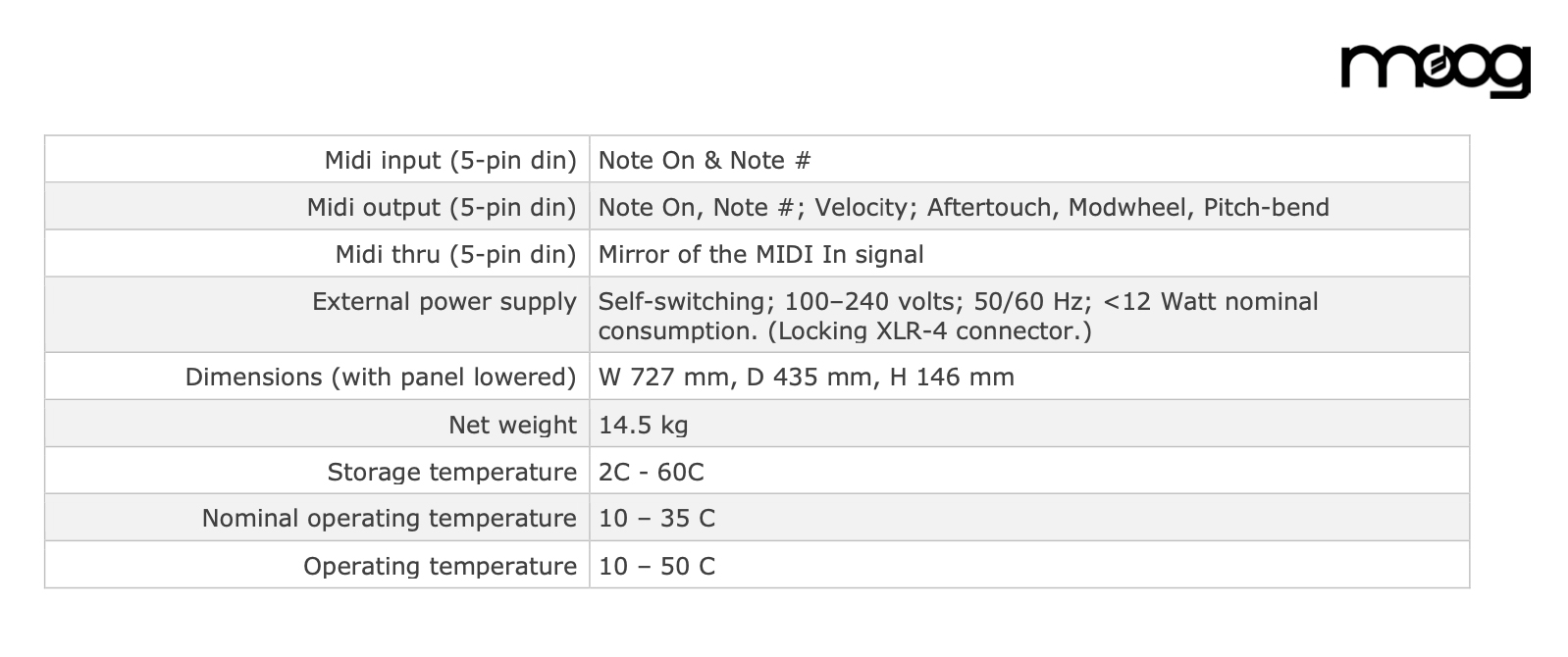
Task: Click the Self-switching 100–240 volts description
Action: (959, 316)
